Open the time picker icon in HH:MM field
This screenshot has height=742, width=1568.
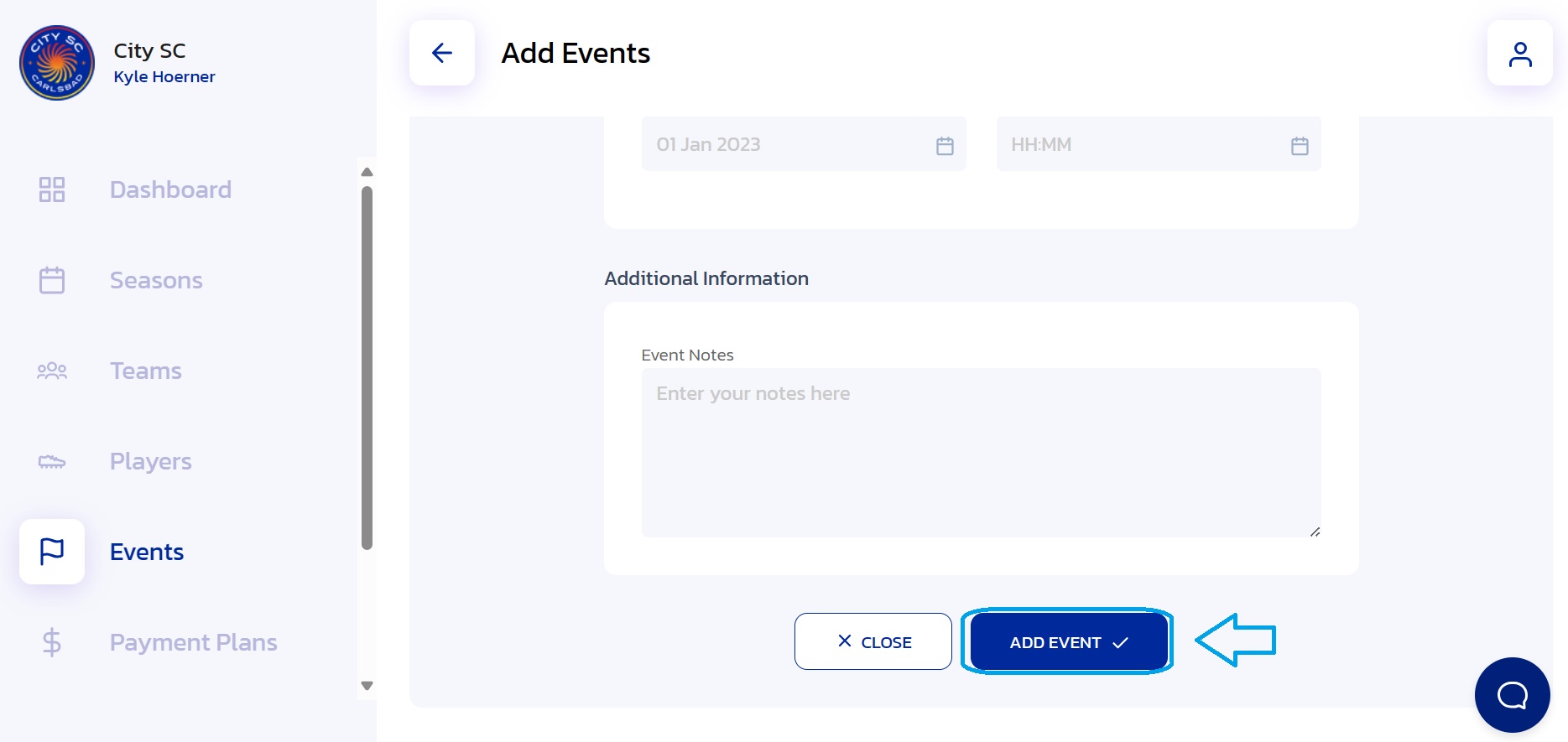coord(1300,145)
